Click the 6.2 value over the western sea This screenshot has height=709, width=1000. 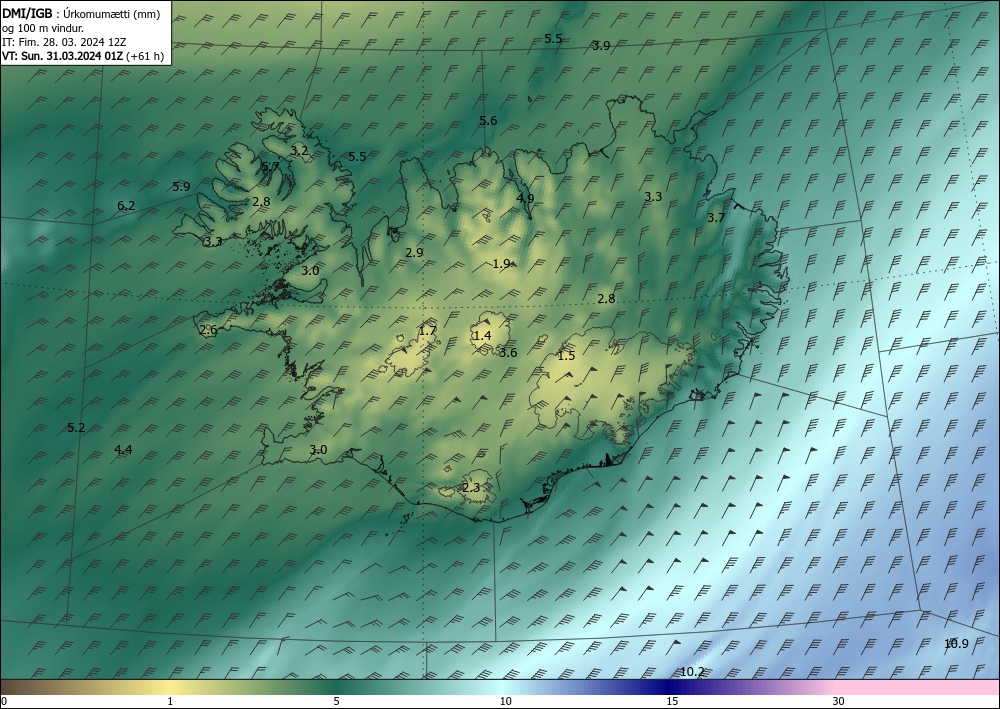tap(126, 205)
